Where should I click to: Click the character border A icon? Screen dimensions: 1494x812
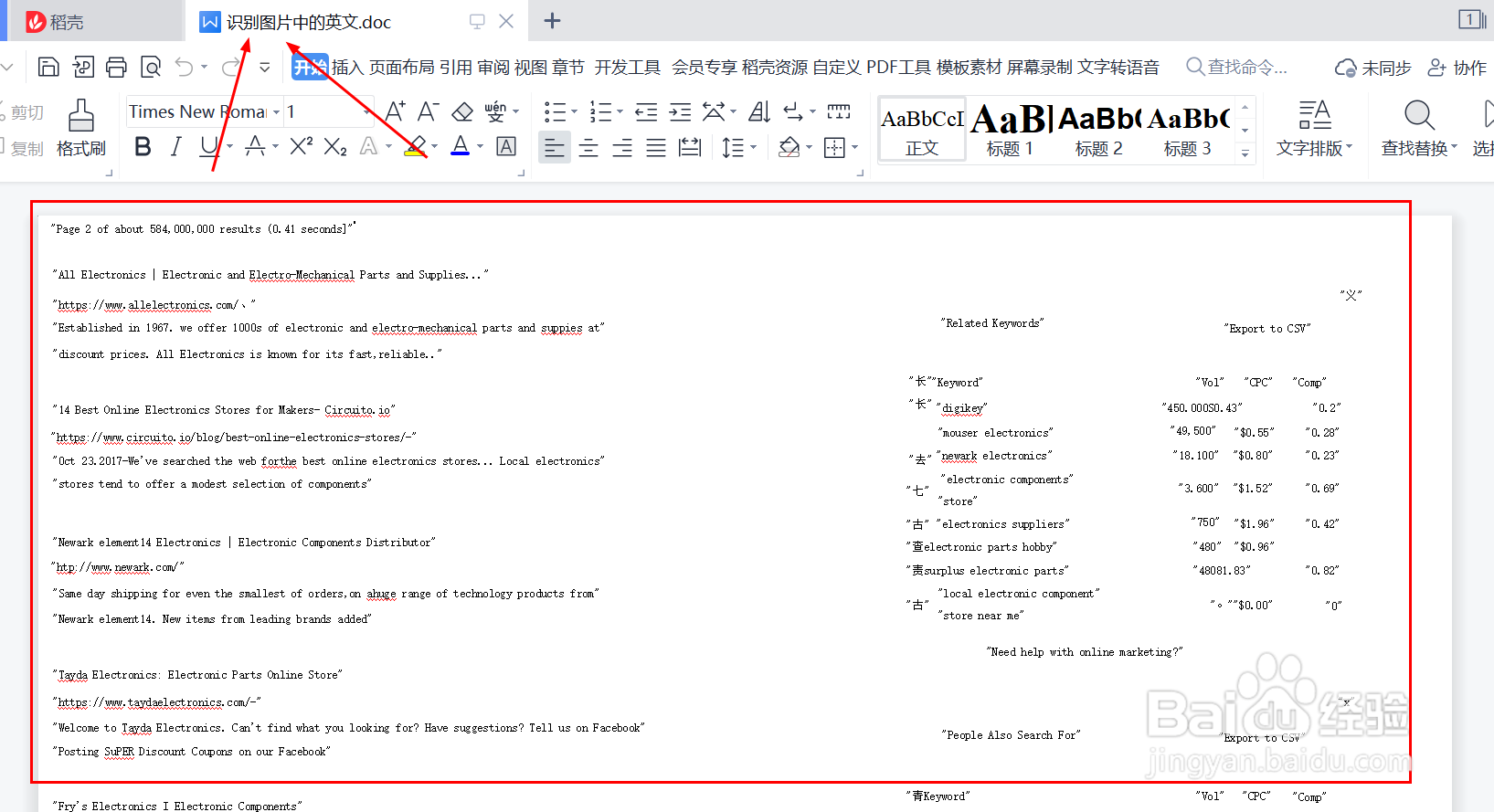506,146
